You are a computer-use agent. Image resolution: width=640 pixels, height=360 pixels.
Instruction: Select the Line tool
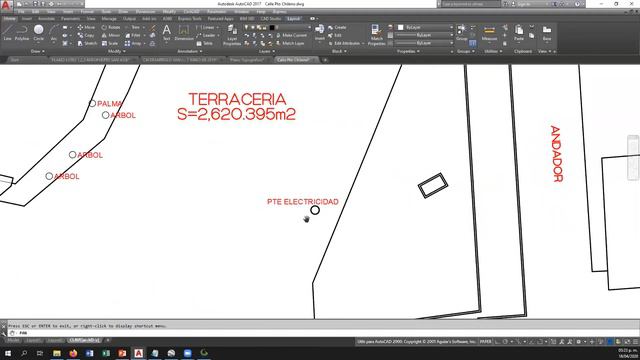(8, 32)
